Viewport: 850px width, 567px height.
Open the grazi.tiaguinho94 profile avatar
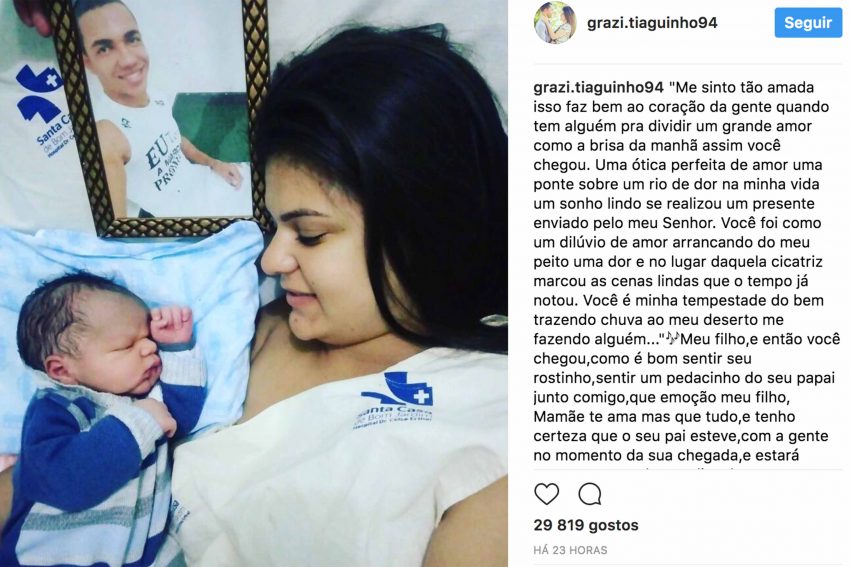click(555, 23)
